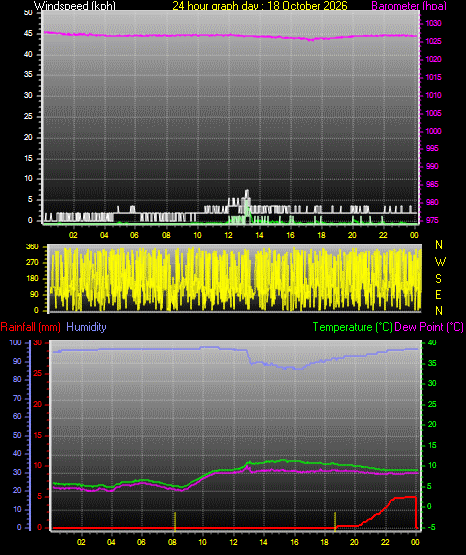Click the -5 value on the temperature axis
This screenshot has width=466, height=555.
(x=431, y=528)
